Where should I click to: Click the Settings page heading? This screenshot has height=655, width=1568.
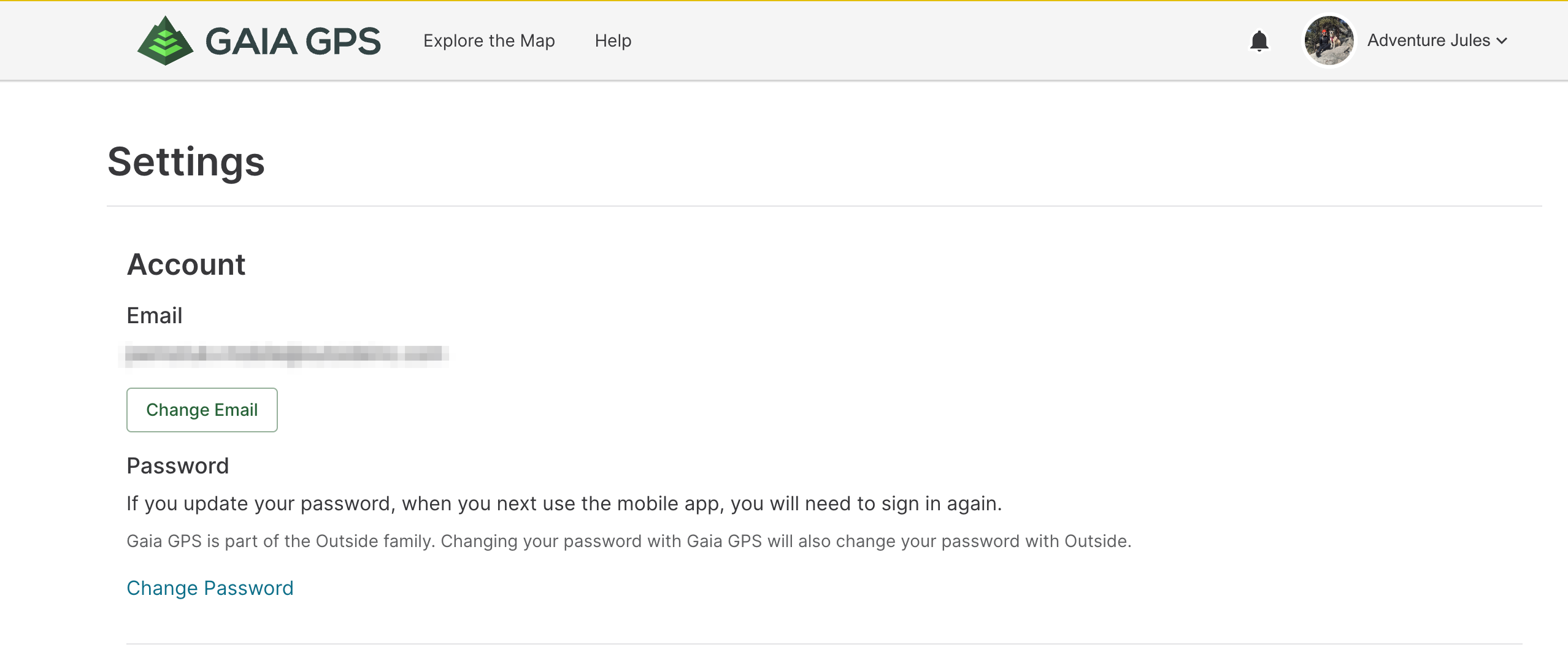click(x=186, y=162)
